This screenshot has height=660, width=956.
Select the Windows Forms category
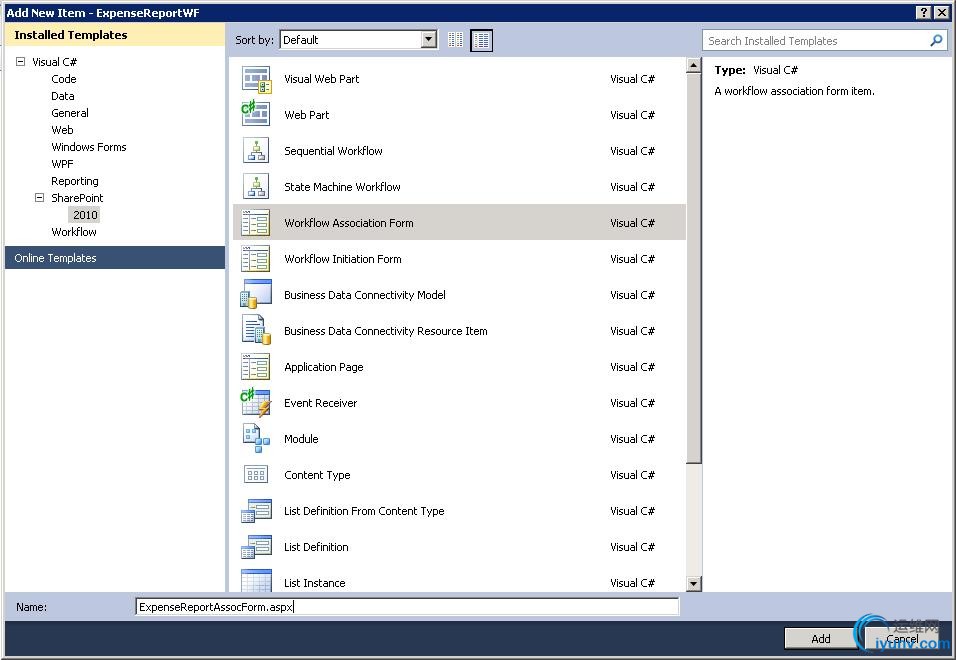point(89,147)
